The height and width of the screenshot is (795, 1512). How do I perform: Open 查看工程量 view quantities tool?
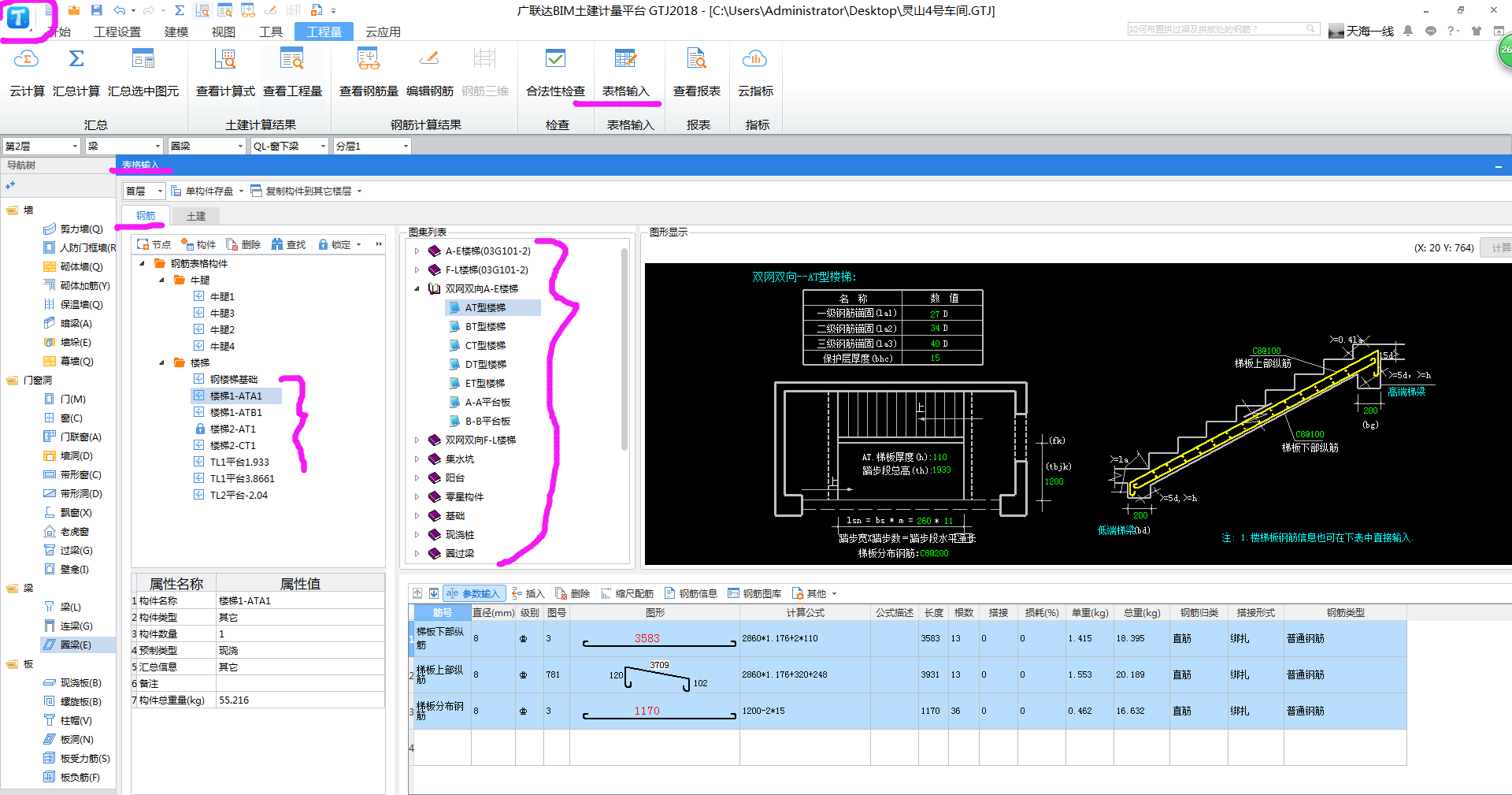(x=292, y=72)
